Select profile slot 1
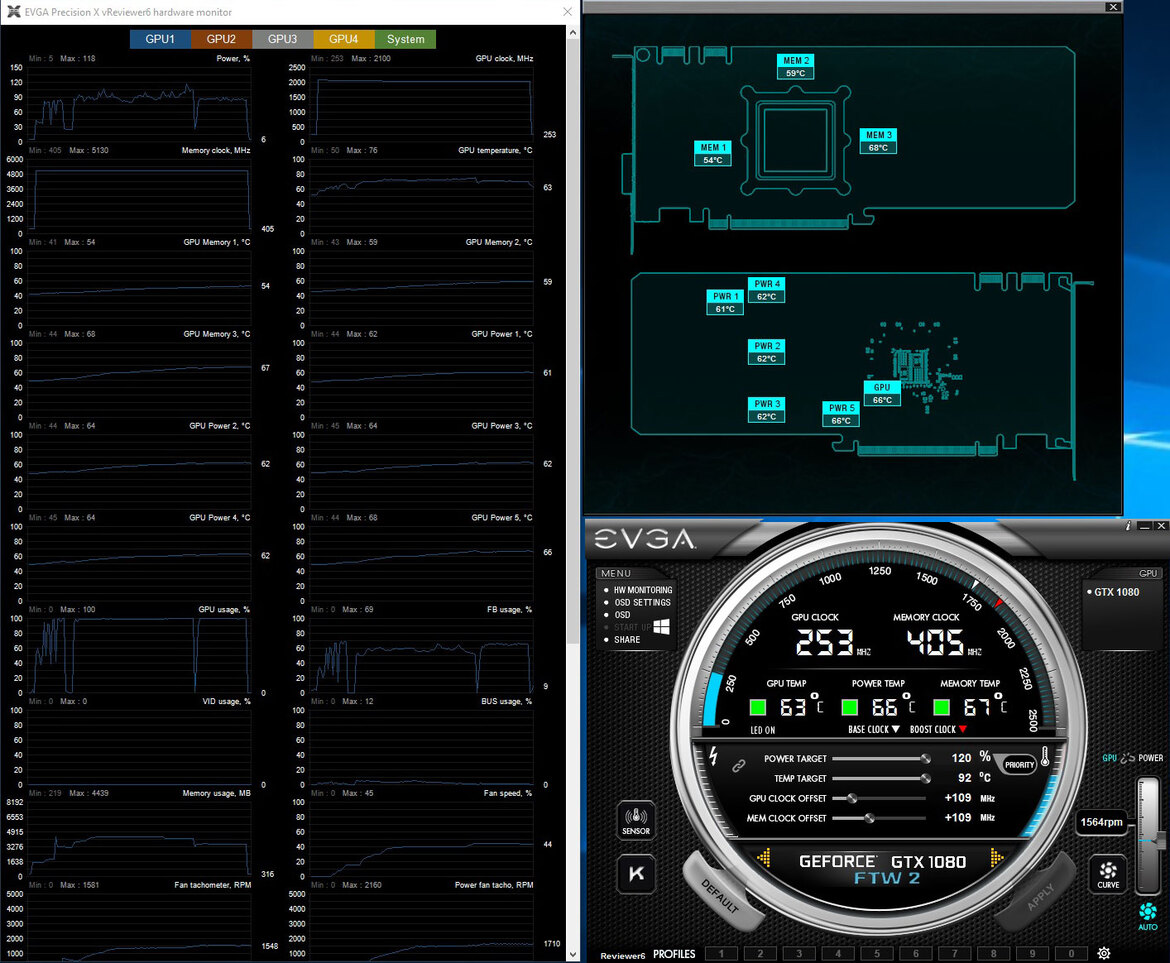Screen dimensions: 1170x963 pos(721,953)
